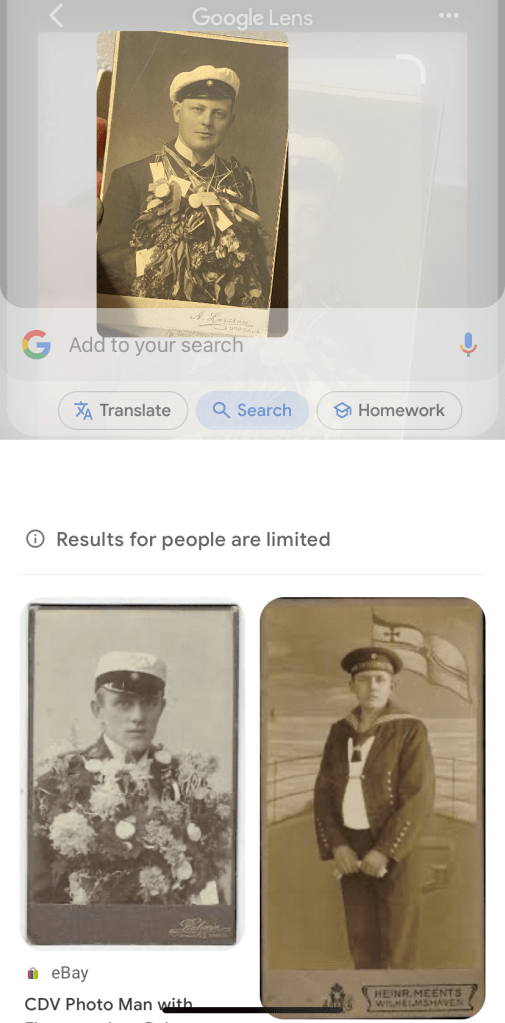Tap the microphone voice search icon
Image resolution: width=505 pixels, height=1023 pixels.
coord(468,344)
